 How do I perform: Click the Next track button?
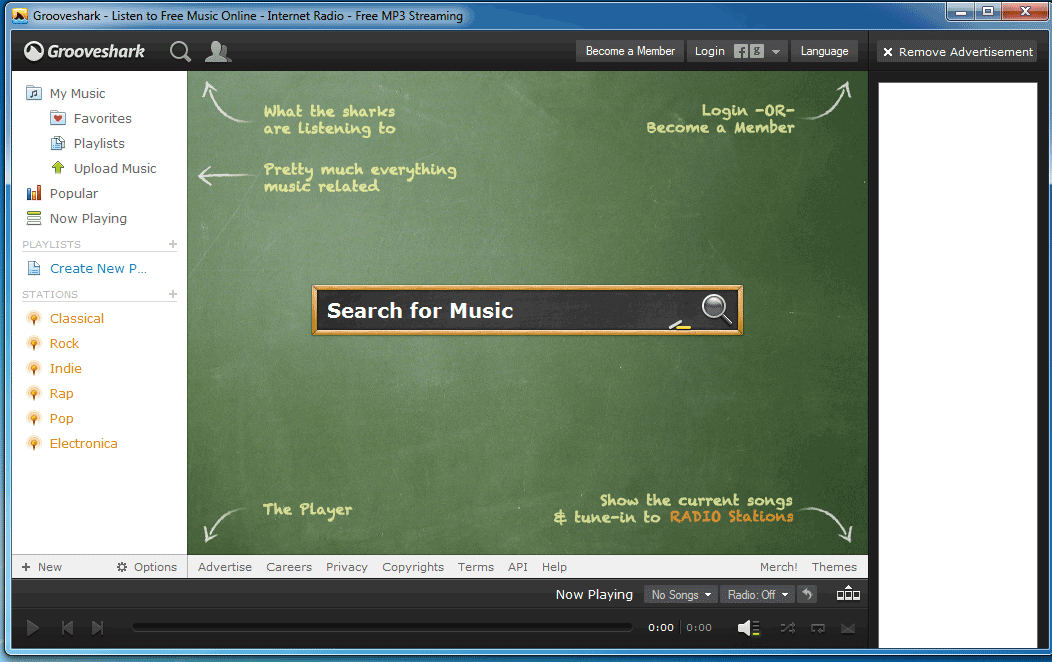click(x=97, y=628)
